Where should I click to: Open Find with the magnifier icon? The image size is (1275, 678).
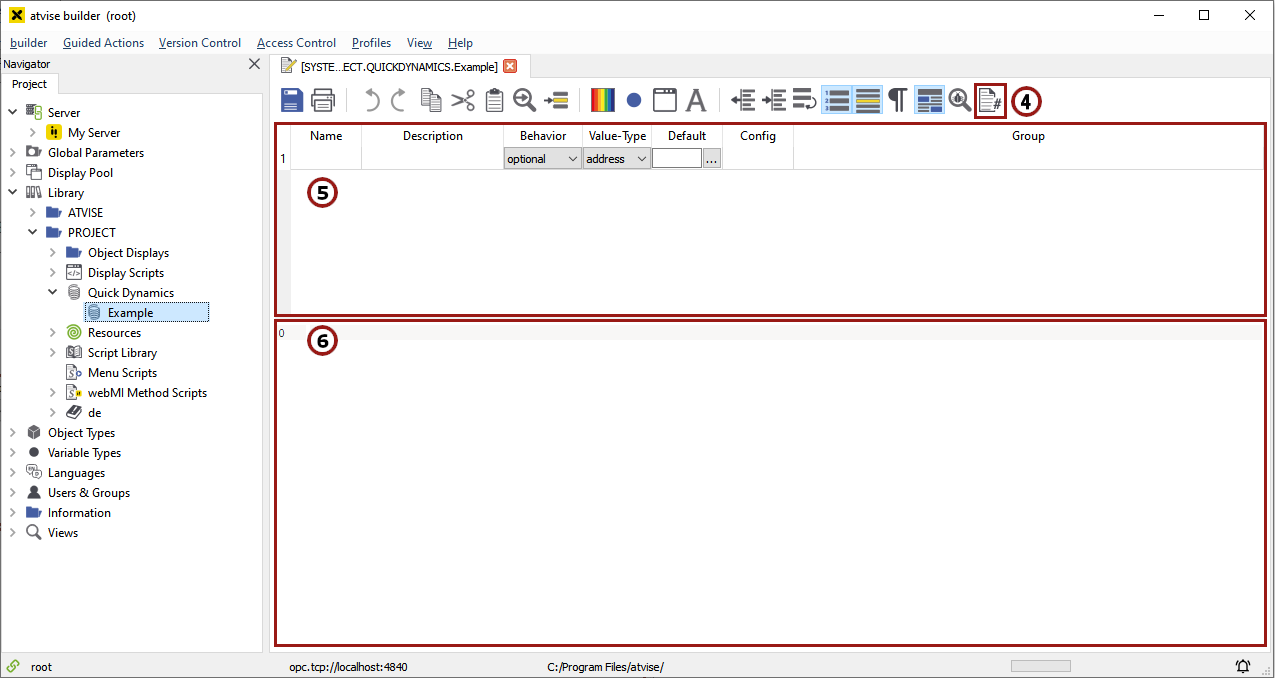coord(525,100)
